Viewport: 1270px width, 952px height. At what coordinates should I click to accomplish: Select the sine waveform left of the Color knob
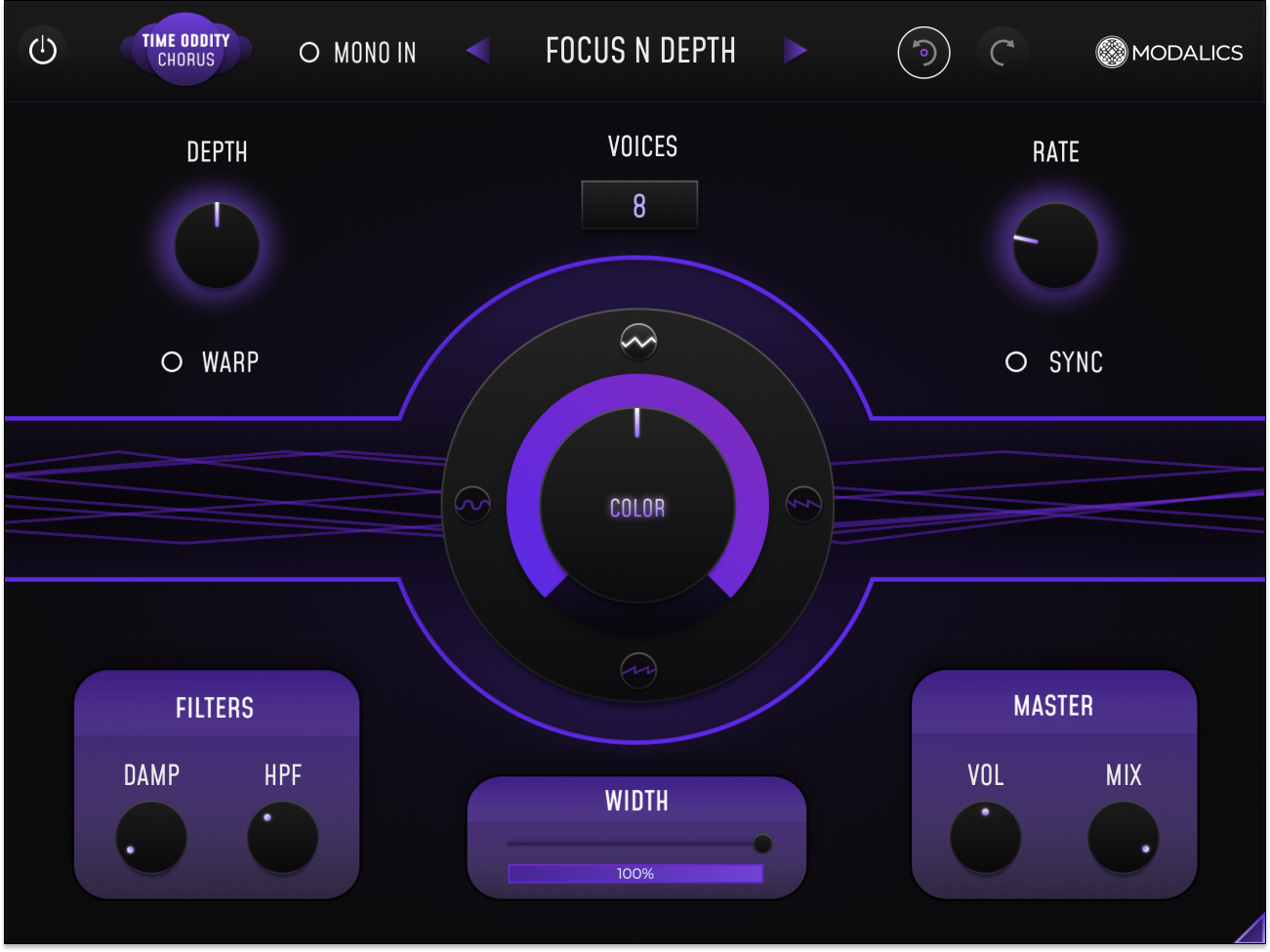coord(472,505)
